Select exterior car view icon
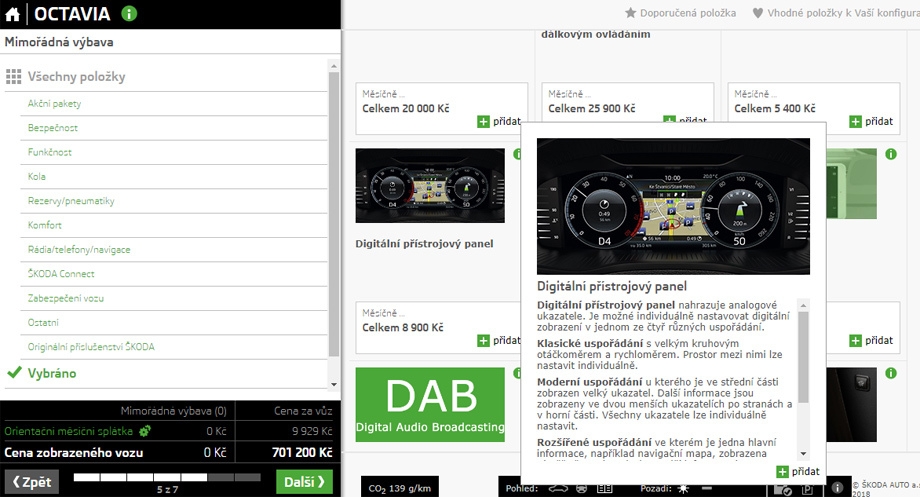The image size is (920, 497). point(559,488)
